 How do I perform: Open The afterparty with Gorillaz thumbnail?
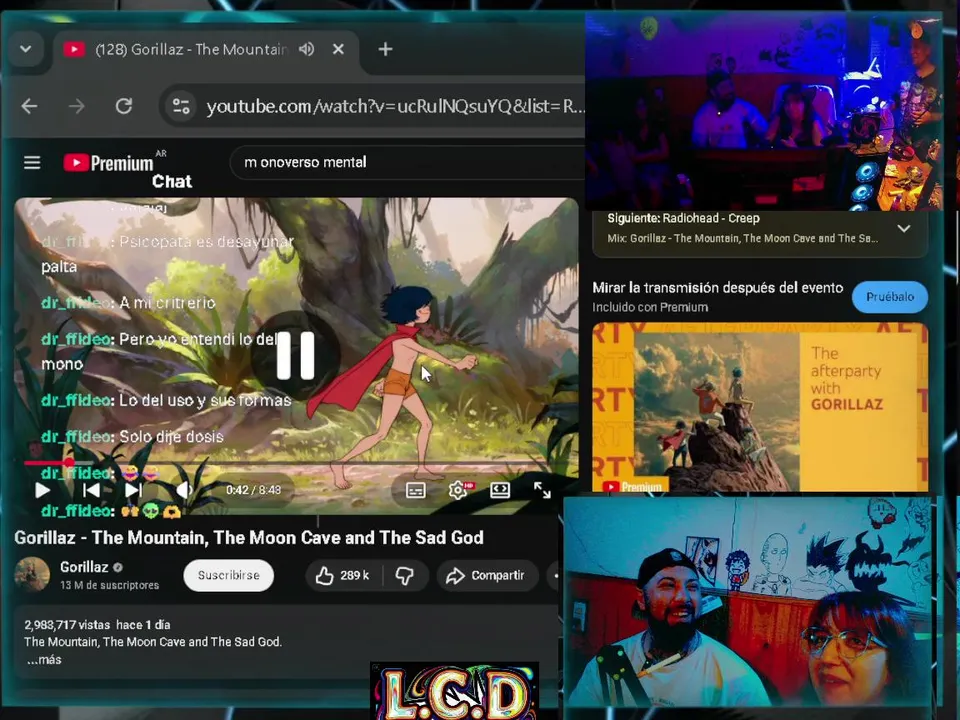coord(760,408)
